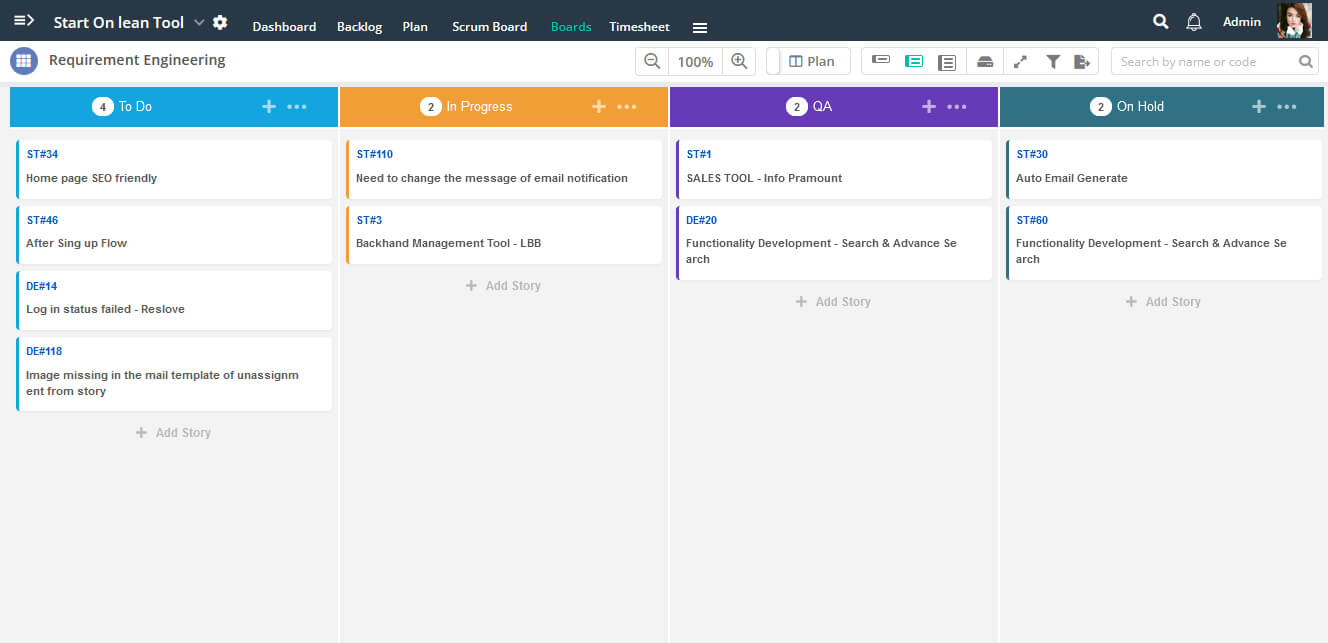Click the search magnifier in top bar
This screenshot has width=1328, height=643.
pyautogui.click(x=1160, y=21)
